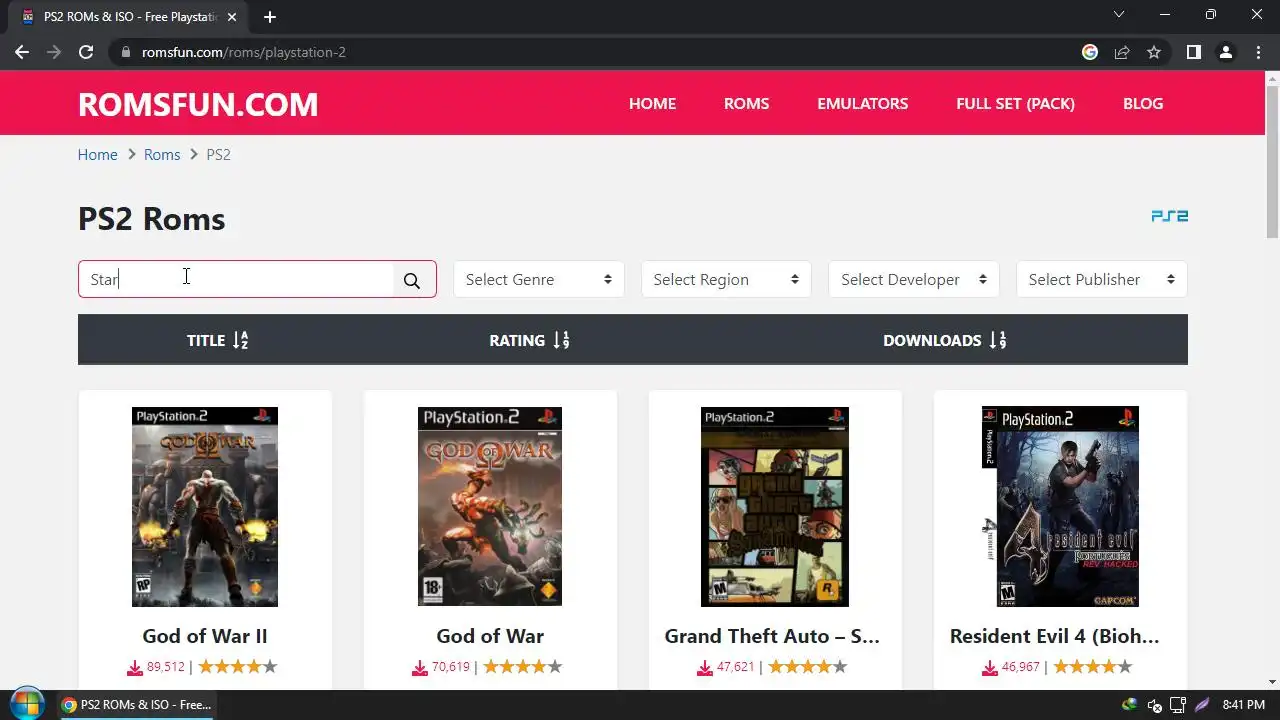Viewport: 1280px width, 720px height.
Task: Open the Google icon in the address bar
Action: click(1090, 52)
